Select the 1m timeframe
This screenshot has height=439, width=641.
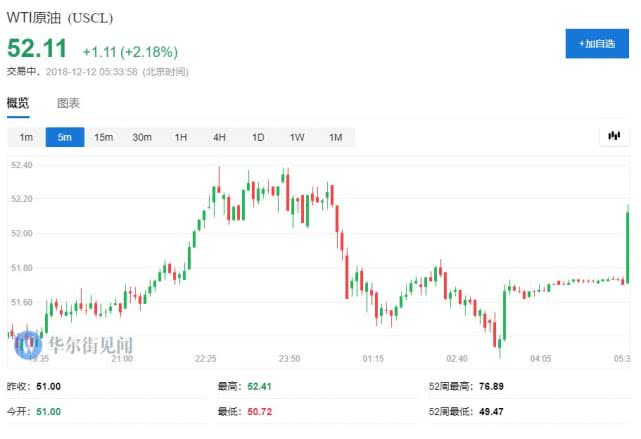tap(26, 137)
